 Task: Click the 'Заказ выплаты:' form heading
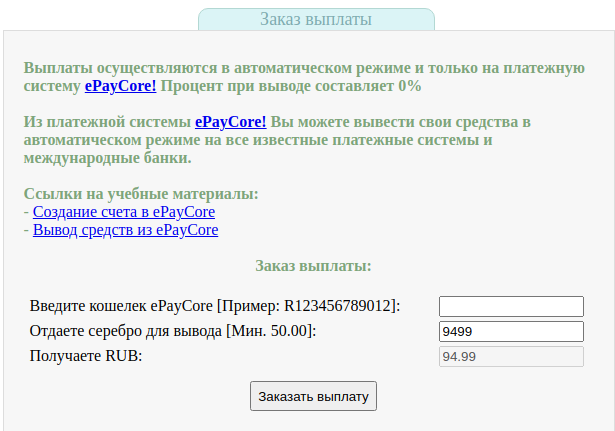(313, 266)
